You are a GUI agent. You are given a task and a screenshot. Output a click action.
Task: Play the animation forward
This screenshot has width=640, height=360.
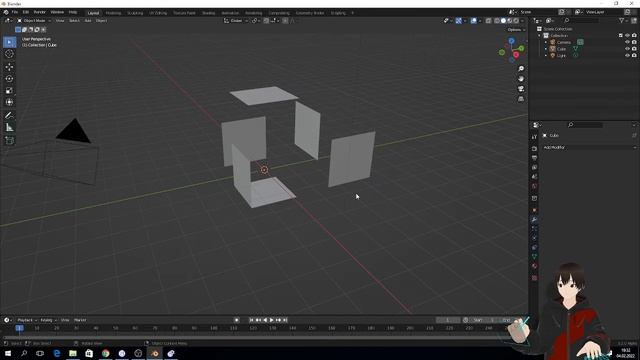(272, 320)
